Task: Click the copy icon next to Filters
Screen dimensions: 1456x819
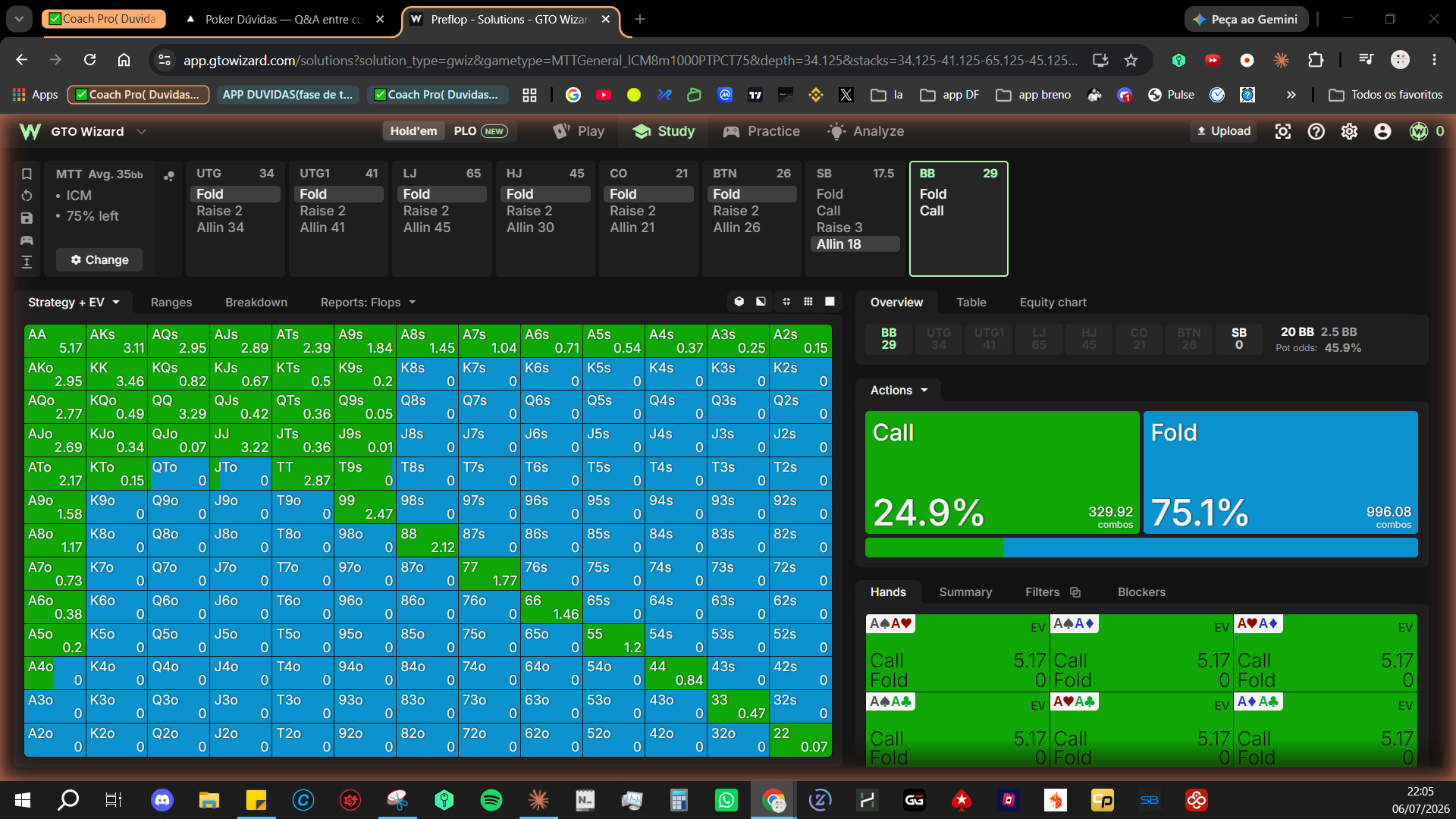Action: 1075,592
